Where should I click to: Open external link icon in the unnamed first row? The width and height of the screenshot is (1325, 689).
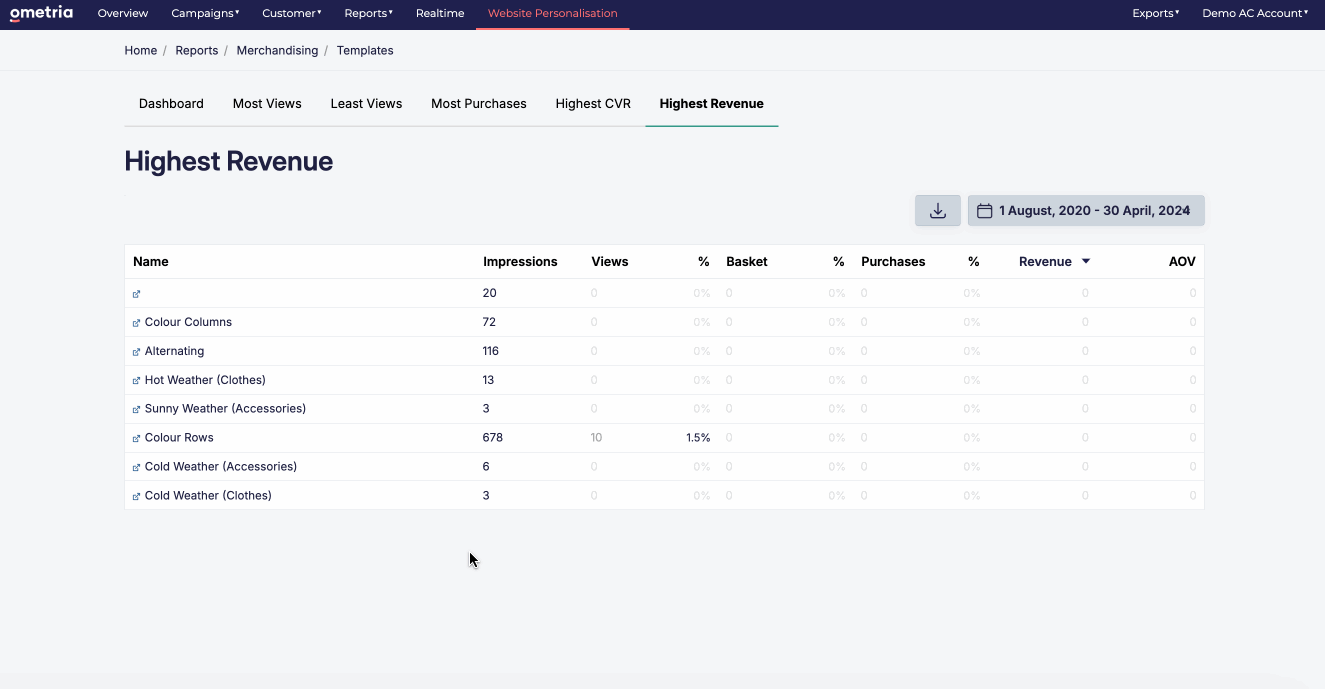pos(137,294)
